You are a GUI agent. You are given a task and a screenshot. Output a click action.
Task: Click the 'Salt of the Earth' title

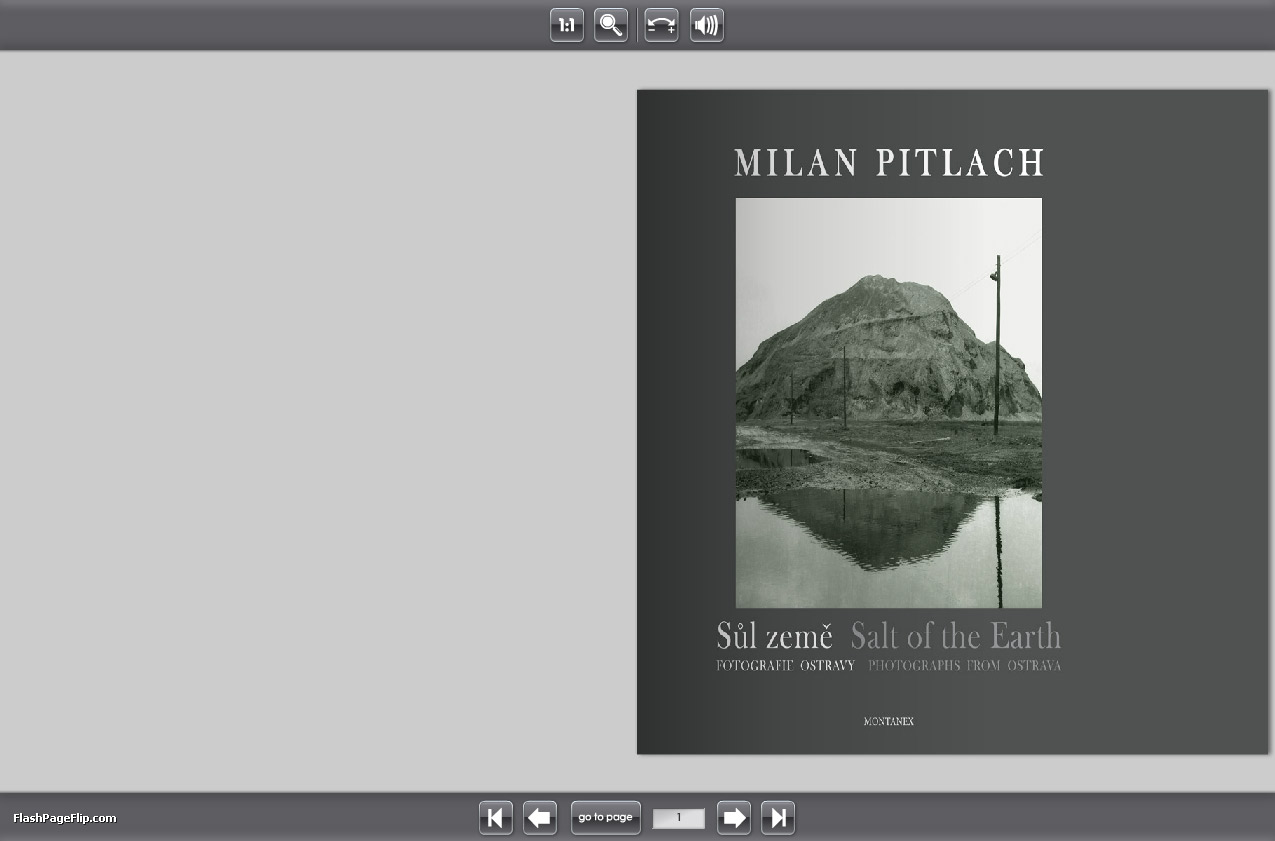click(x=956, y=636)
